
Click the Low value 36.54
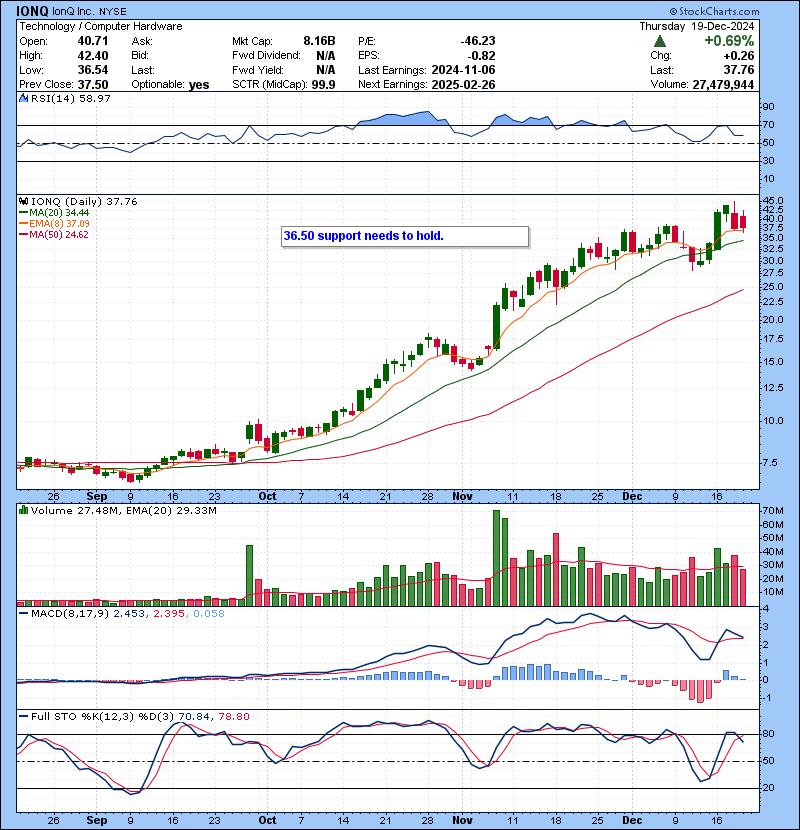(93, 70)
